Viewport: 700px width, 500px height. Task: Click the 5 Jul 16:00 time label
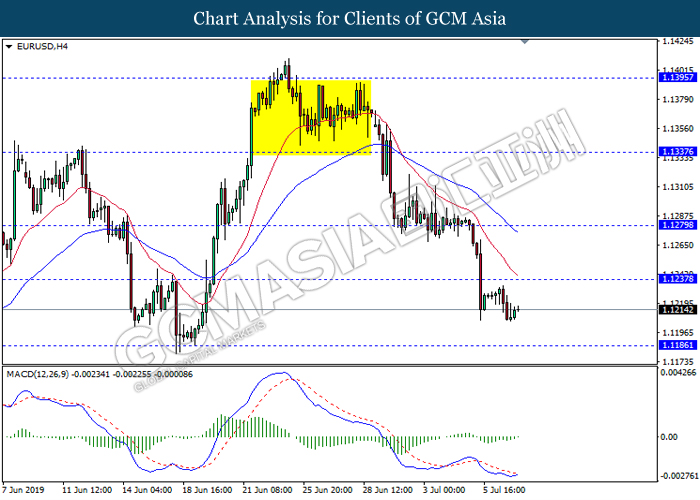(x=504, y=490)
